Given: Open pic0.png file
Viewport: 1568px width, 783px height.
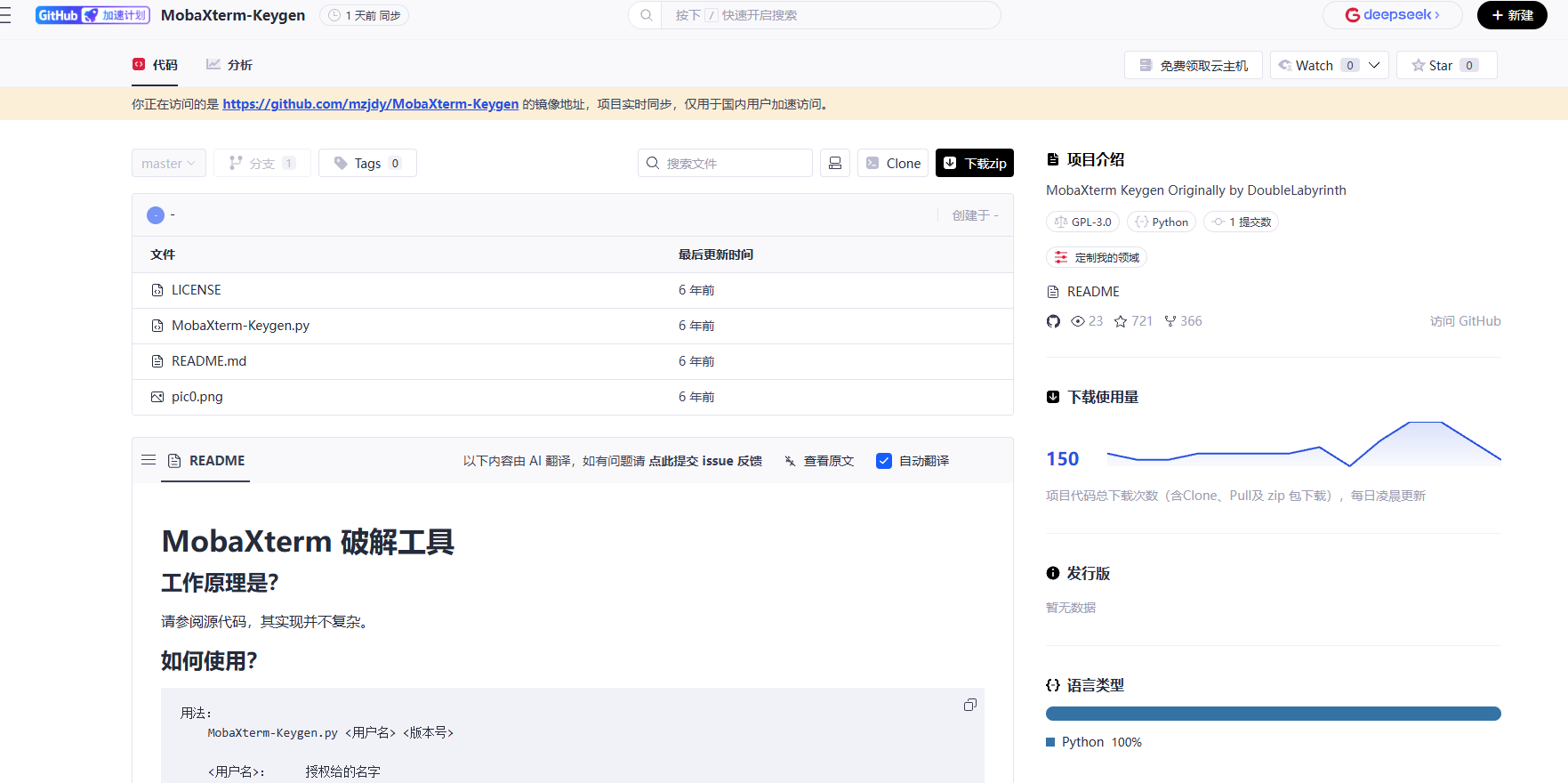Looking at the screenshot, I should pyautogui.click(x=197, y=397).
